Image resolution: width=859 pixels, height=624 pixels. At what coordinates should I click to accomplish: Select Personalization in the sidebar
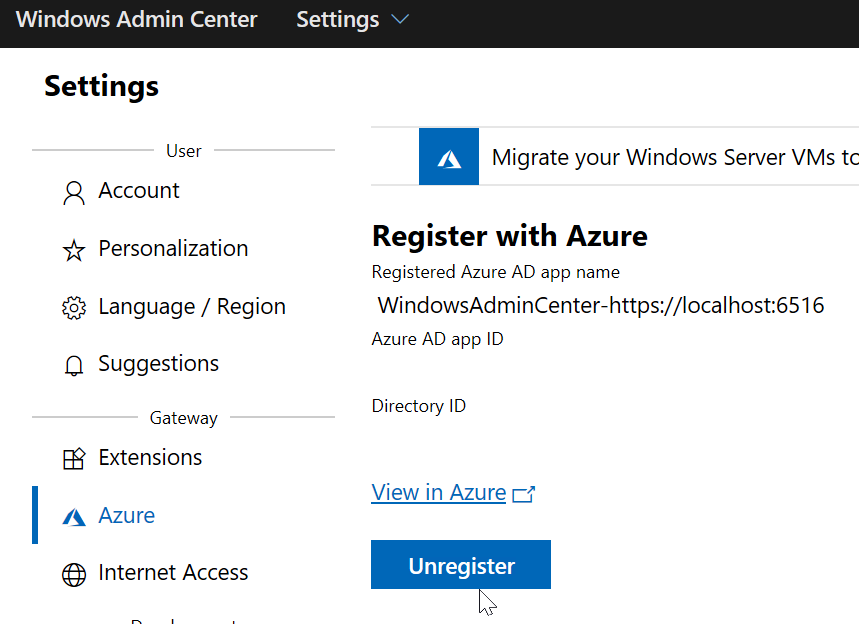(x=173, y=249)
